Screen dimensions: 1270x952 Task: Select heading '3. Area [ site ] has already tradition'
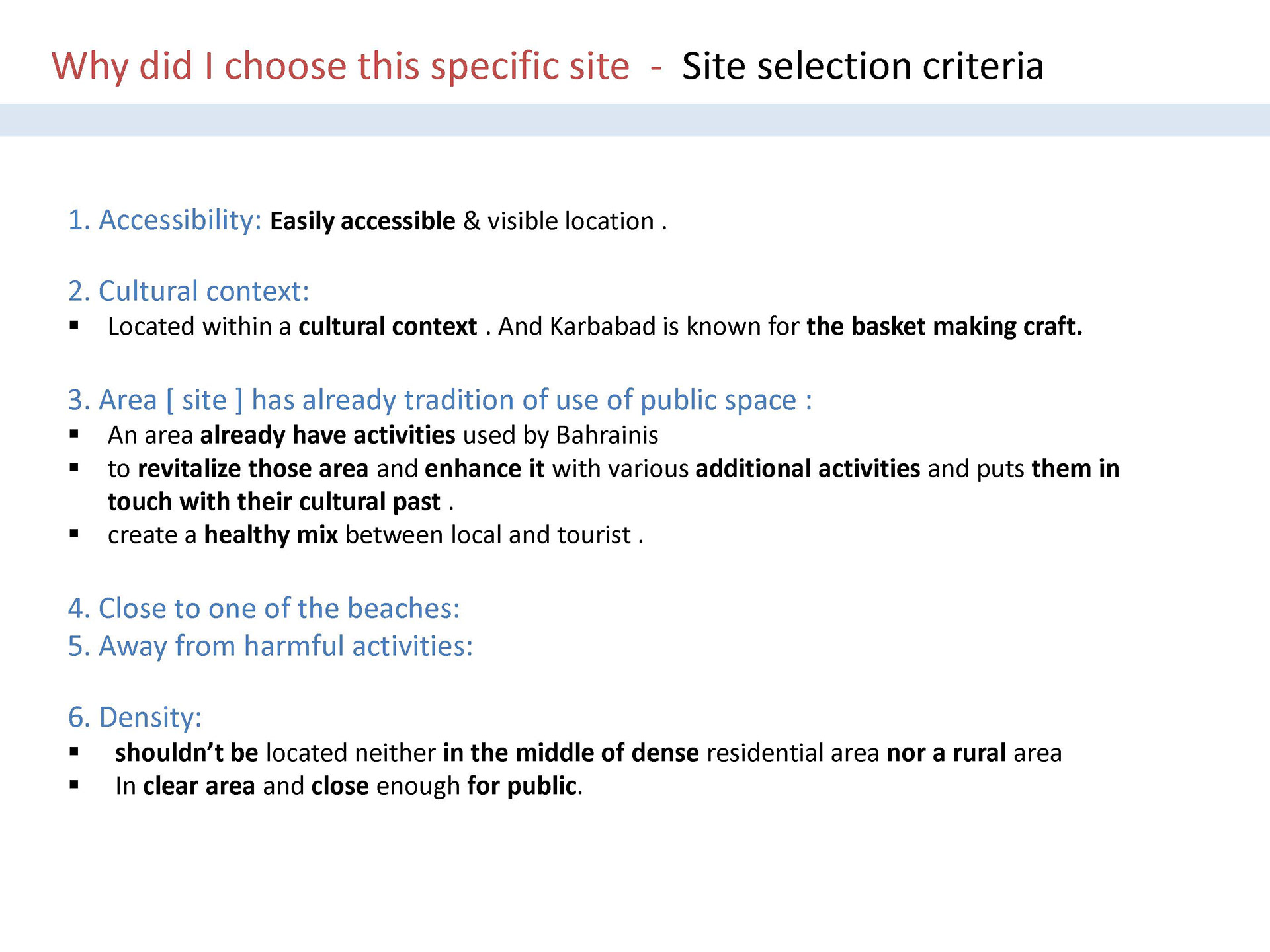440,400
